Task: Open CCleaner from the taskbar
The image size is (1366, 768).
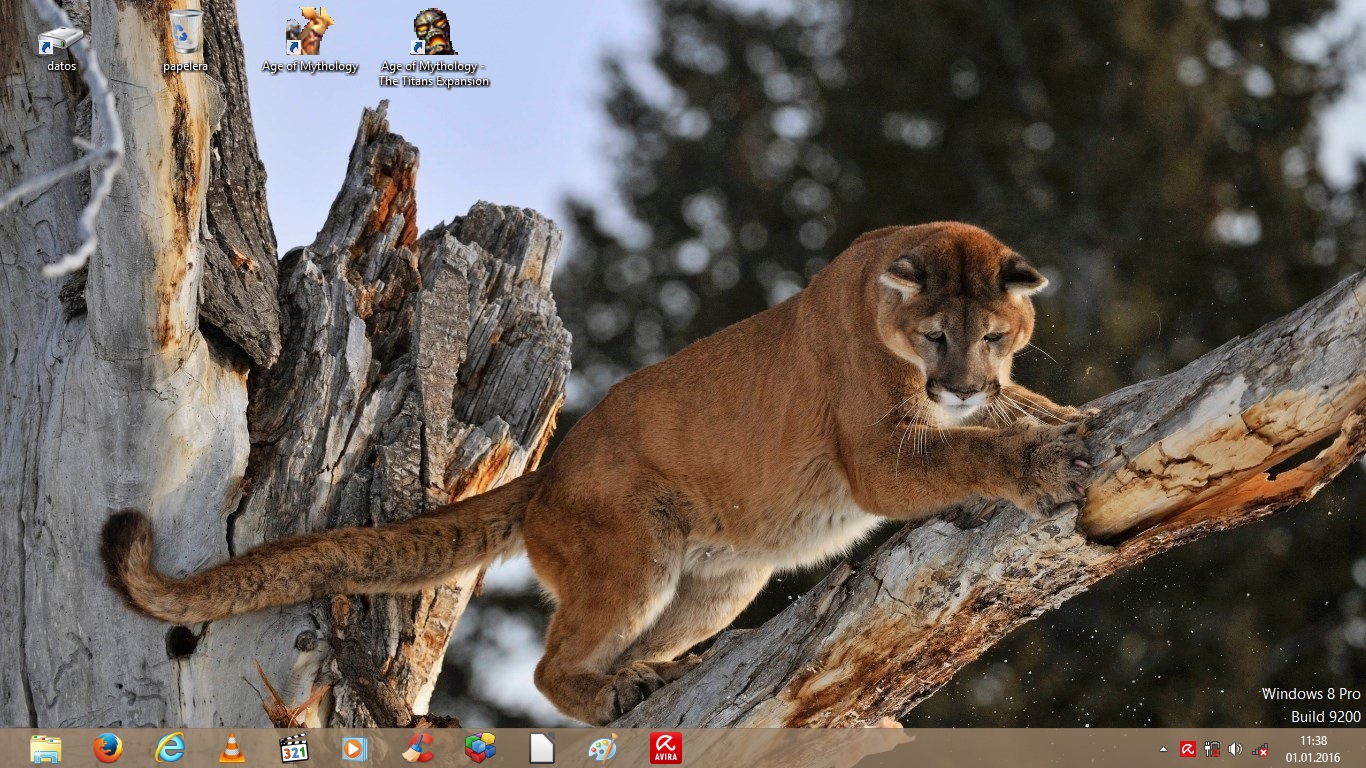Action: coord(418,748)
